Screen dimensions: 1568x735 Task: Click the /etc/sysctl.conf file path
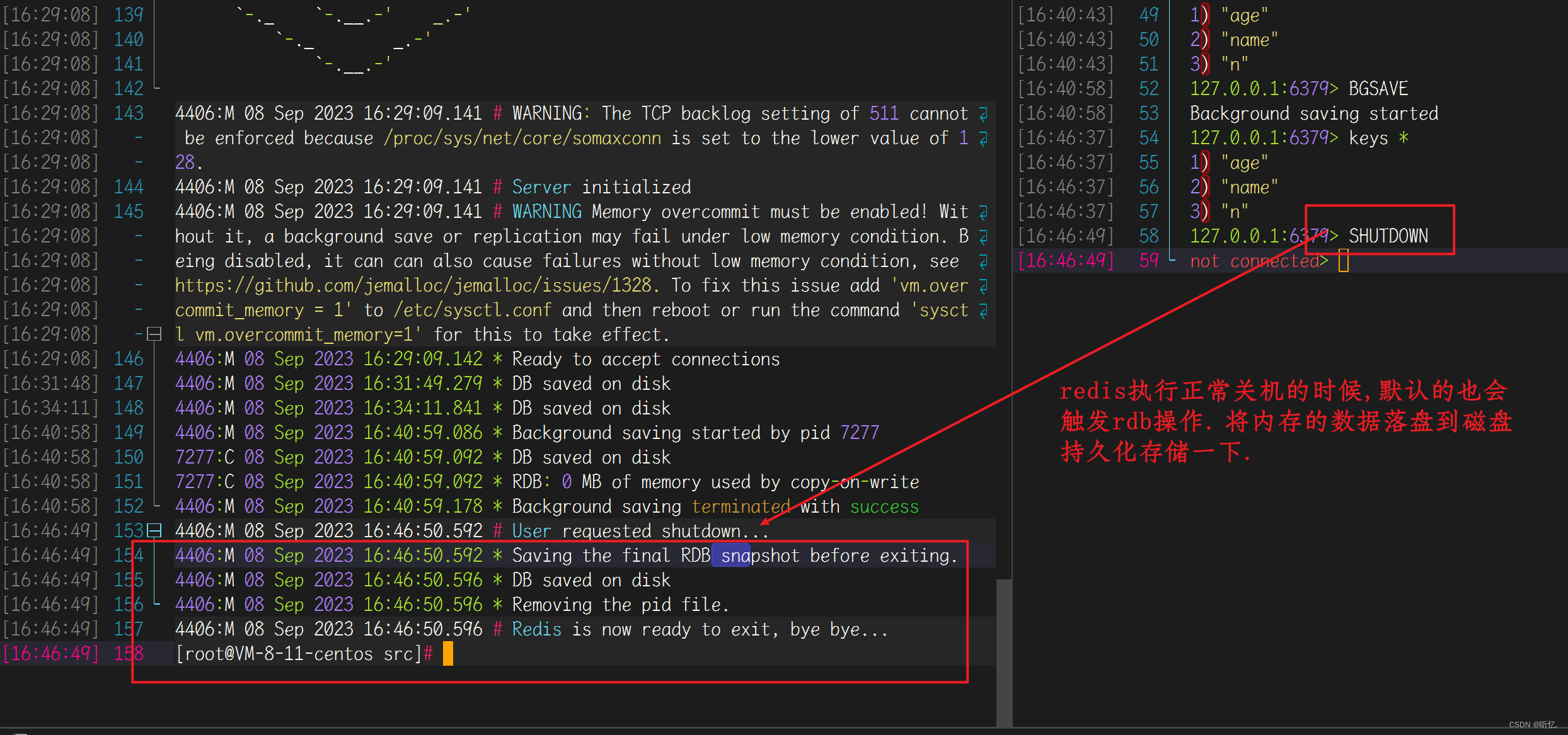tap(472, 311)
